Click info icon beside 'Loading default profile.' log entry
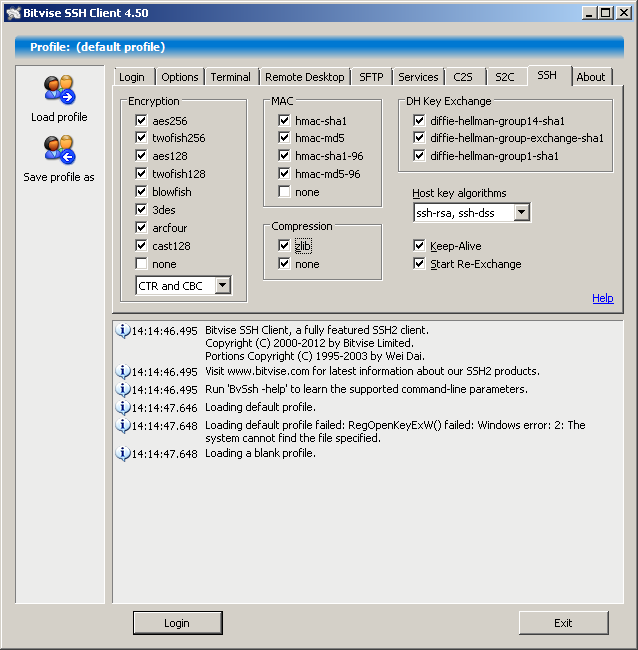The height and width of the screenshot is (650, 638). tap(123, 407)
